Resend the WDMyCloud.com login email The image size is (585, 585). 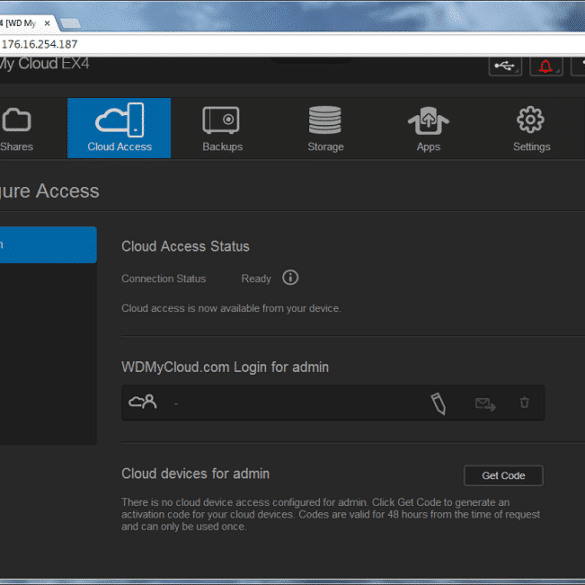point(485,404)
